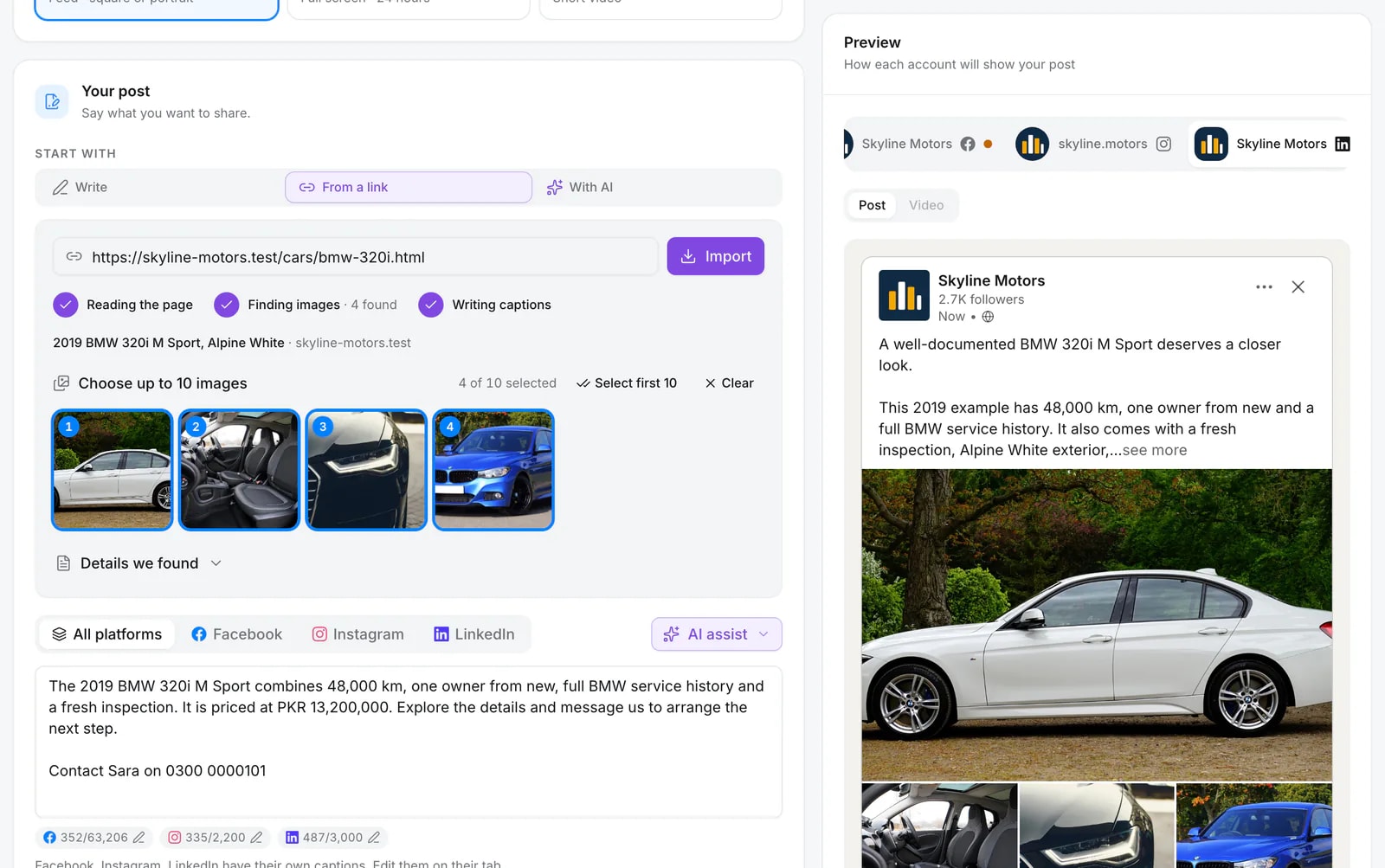Deselect image 3 headlight thumbnail
Screen dimensions: 1385x868
(x=366, y=470)
